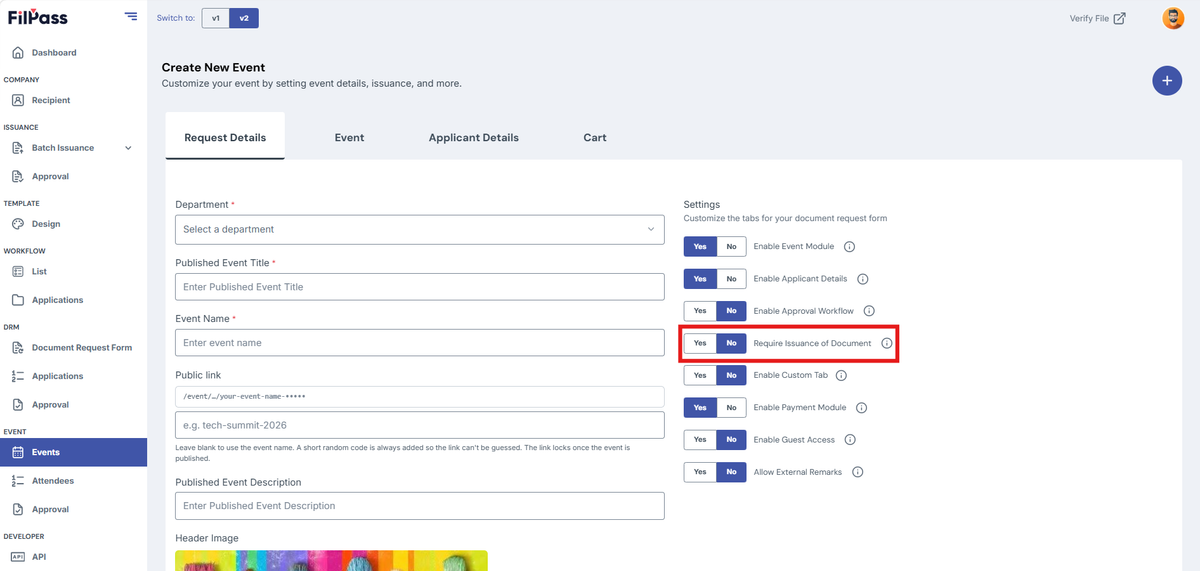The image size is (1200, 571).
Task: Open the Attendees list icon
Action: point(18,481)
